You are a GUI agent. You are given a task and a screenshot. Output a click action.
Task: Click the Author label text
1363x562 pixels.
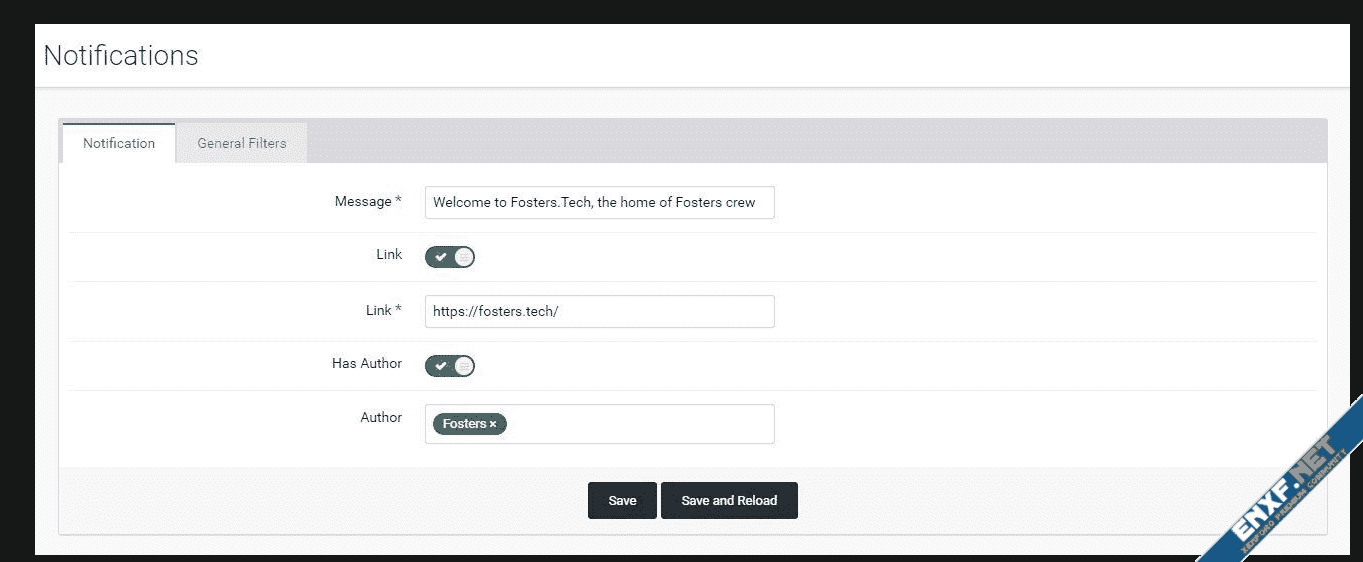[x=381, y=417]
